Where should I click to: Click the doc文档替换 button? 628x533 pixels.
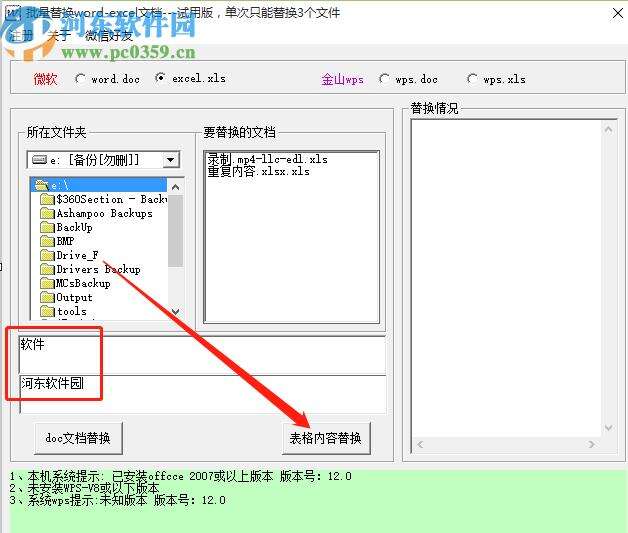coord(78,438)
